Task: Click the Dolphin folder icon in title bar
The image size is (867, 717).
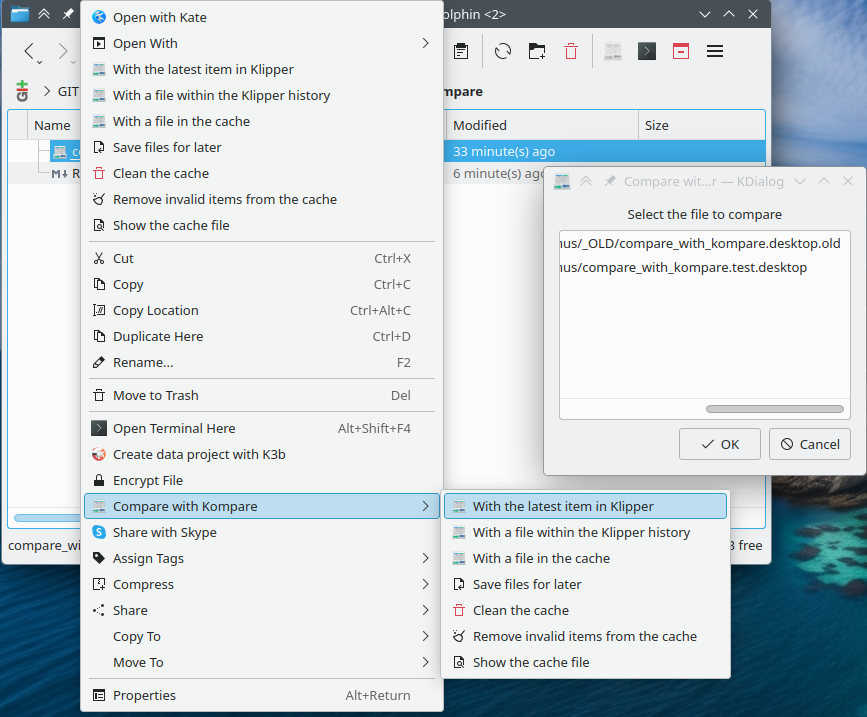Action: coord(19,14)
